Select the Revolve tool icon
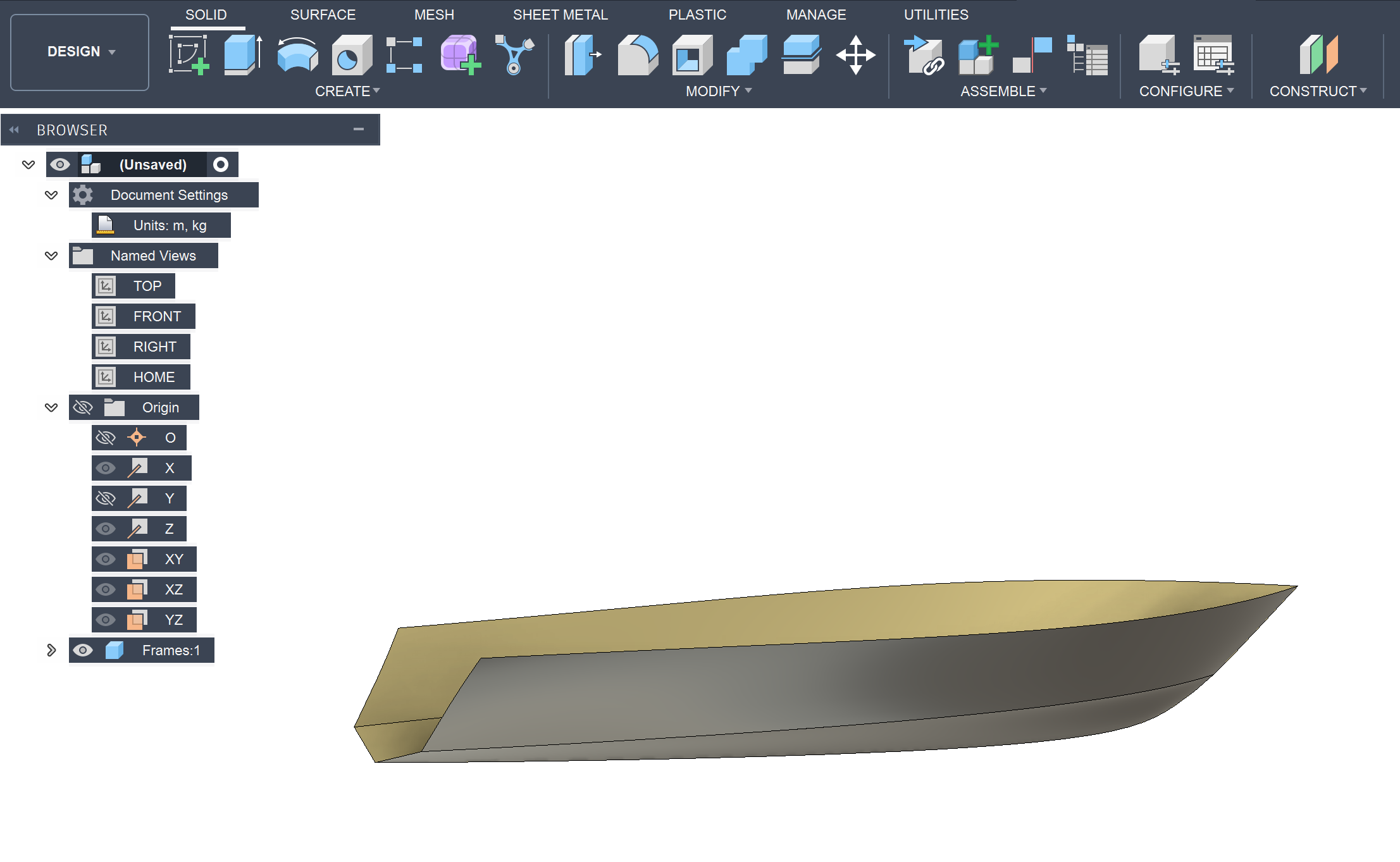 [x=297, y=55]
